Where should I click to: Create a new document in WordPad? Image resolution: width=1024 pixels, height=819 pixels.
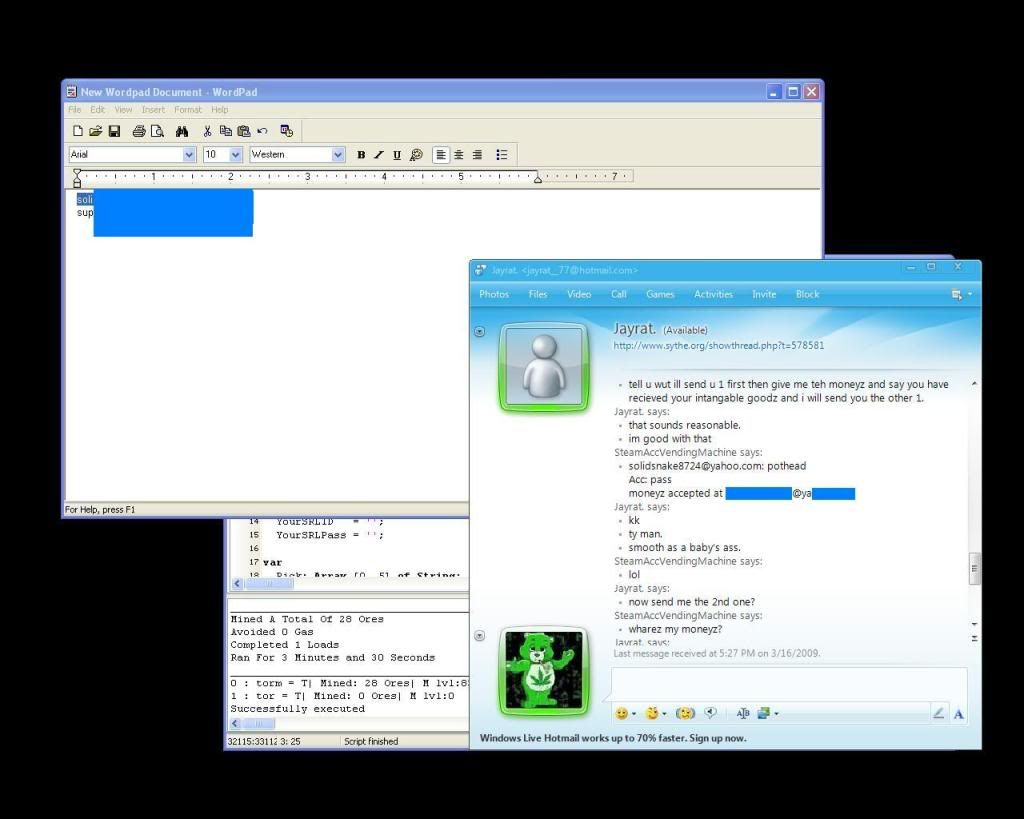click(78, 131)
